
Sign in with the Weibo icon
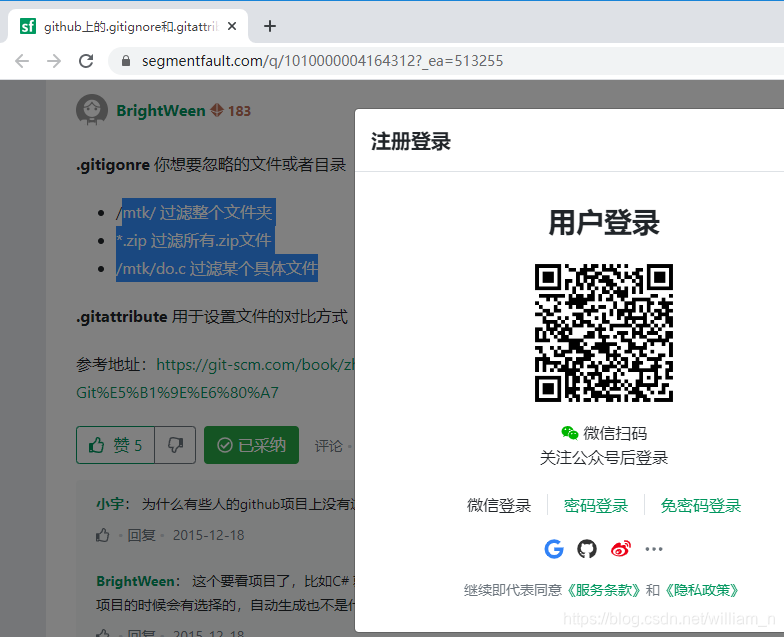coord(620,549)
